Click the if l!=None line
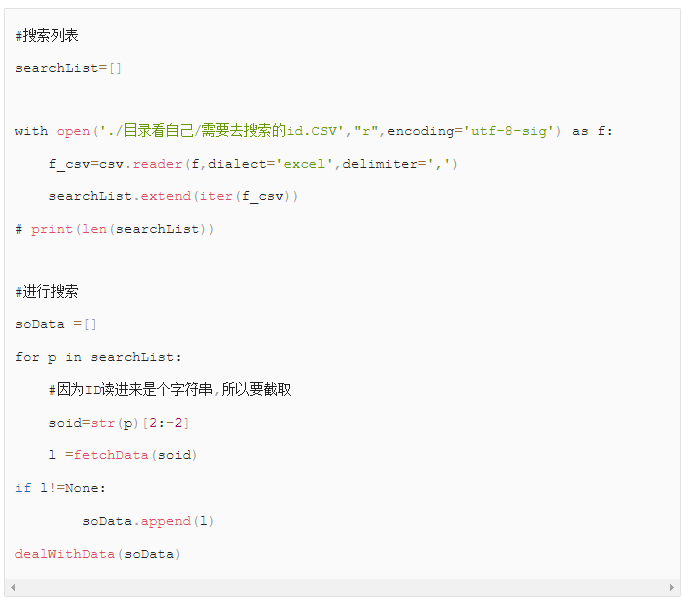683x605 pixels. pos(60,488)
